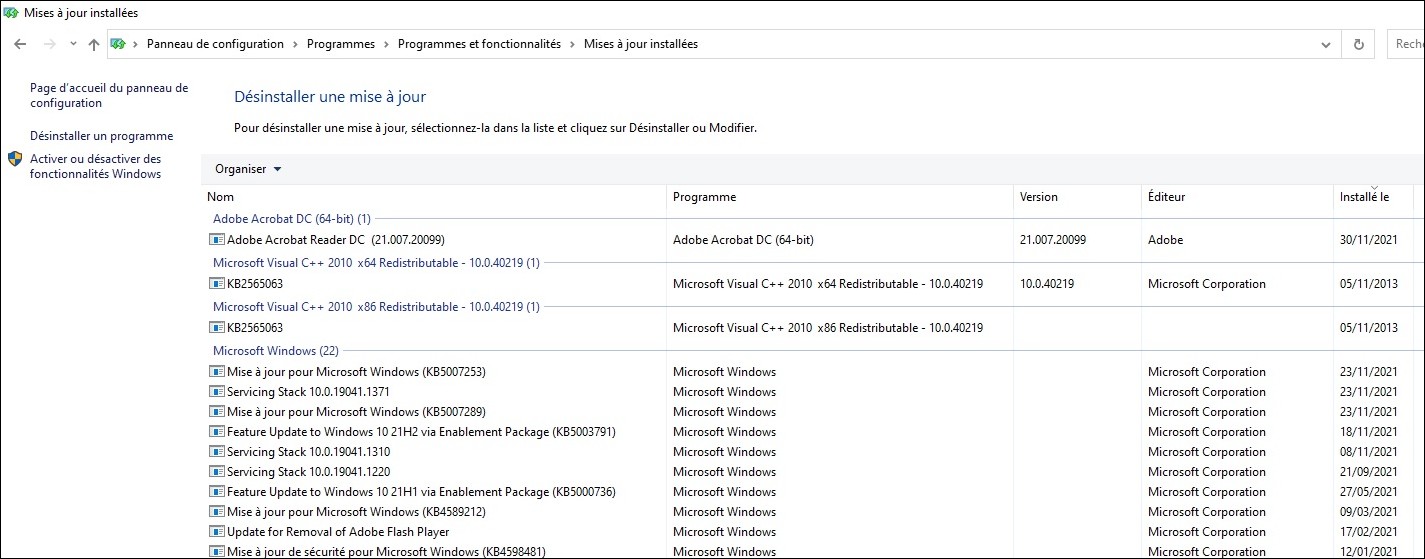Collapse Adobe Acrobat DC (64-bit) group
Viewport: 1425px width, 559px height.
(291, 218)
